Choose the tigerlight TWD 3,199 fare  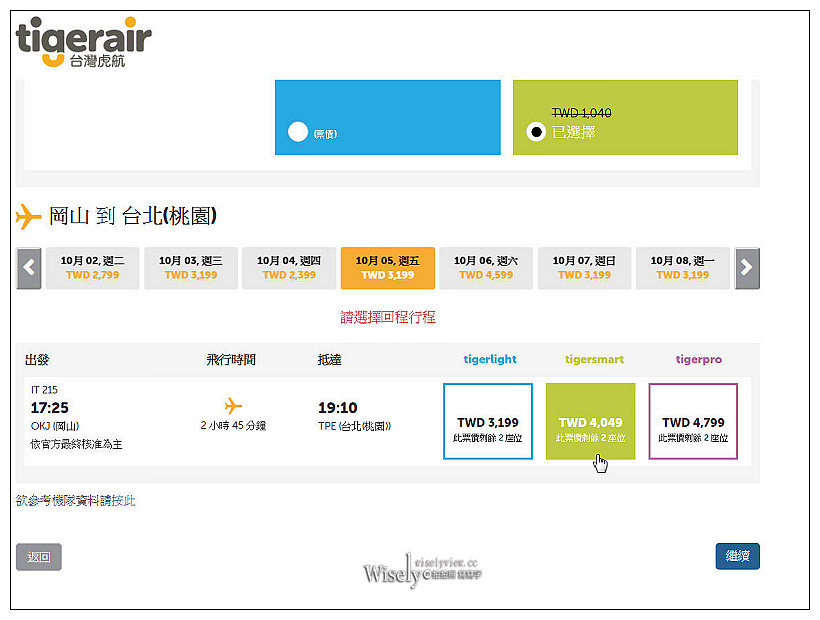coord(489,420)
